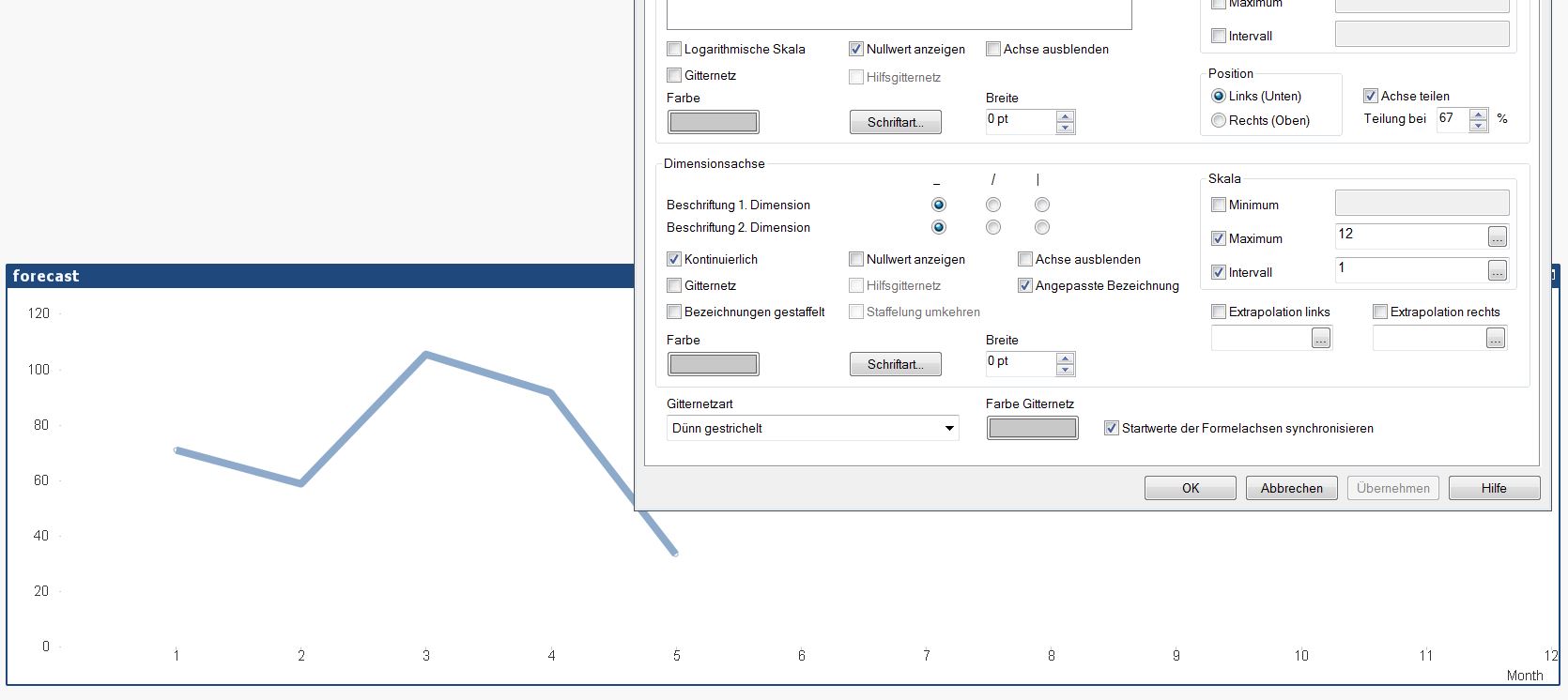
Task: Increase Teilung bei percentage with up arrow
Action: (1479, 114)
